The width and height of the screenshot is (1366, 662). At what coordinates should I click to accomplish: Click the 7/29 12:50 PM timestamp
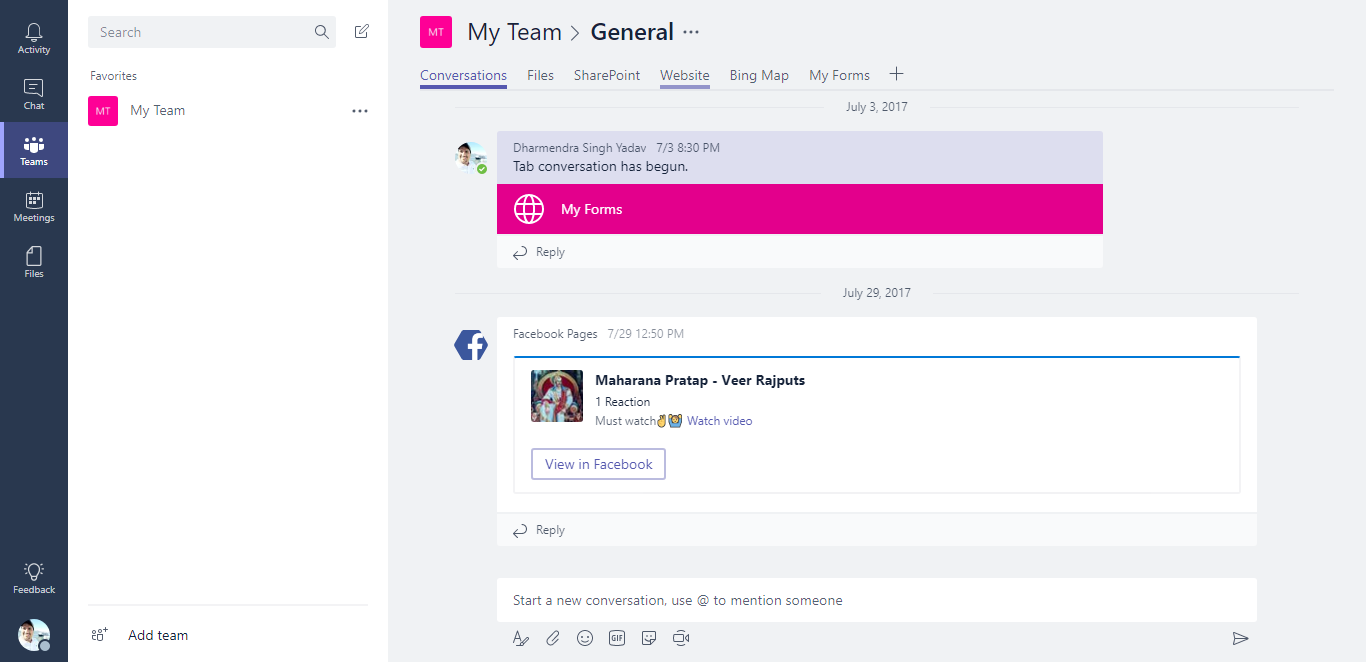click(646, 334)
